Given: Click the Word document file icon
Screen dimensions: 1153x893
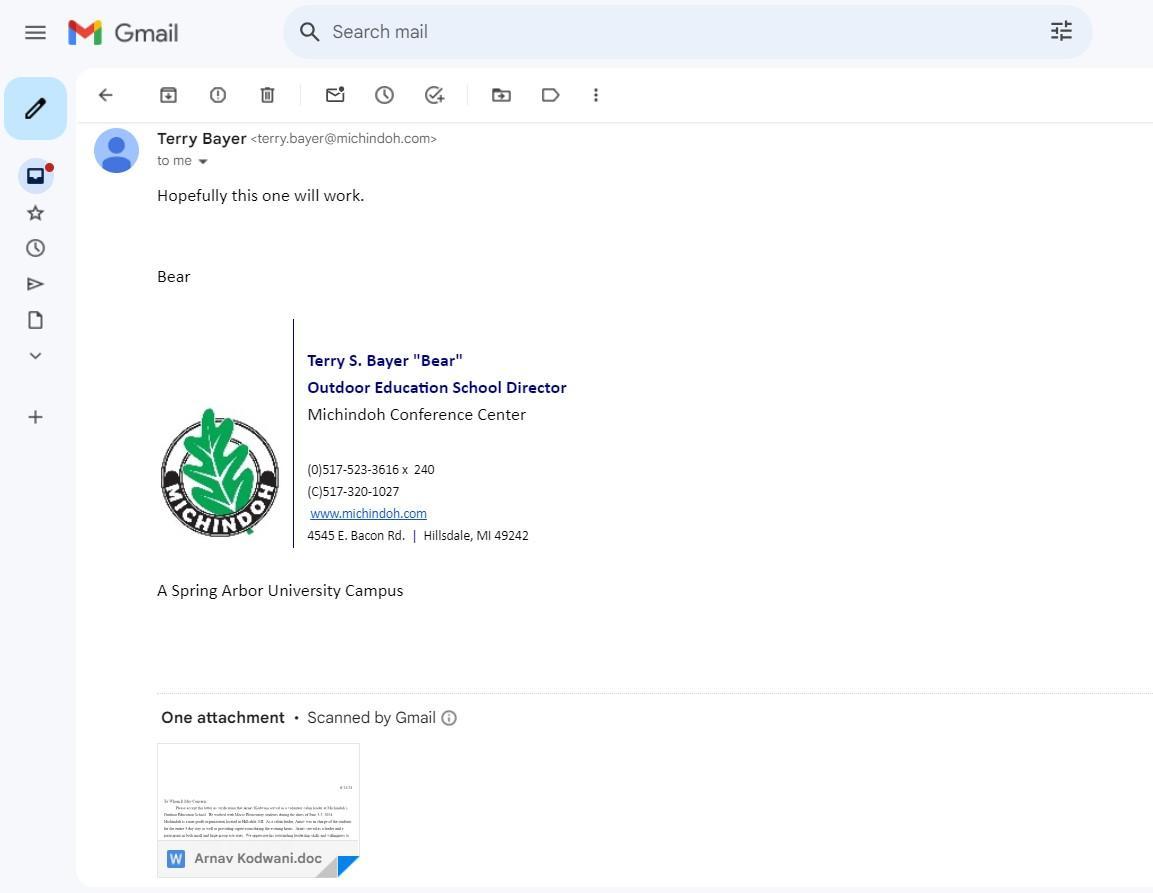Looking at the screenshot, I should (x=176, y=858).
